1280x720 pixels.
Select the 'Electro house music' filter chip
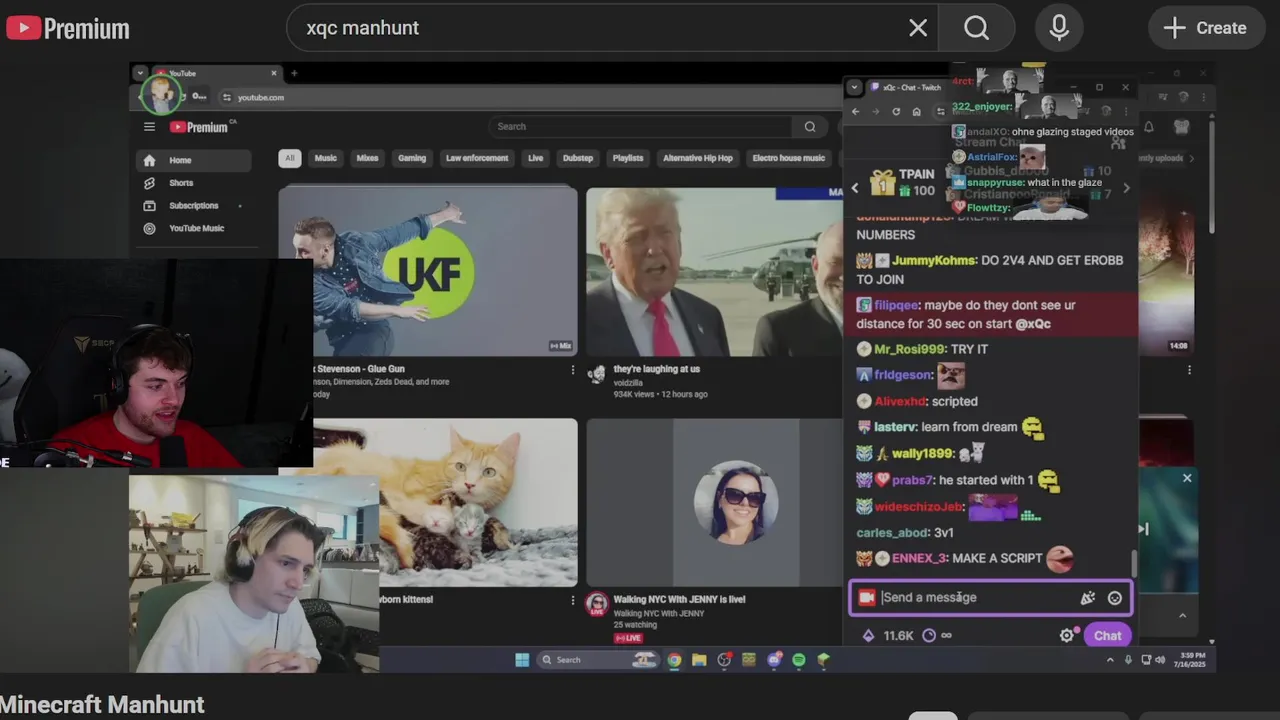point(789,158)
